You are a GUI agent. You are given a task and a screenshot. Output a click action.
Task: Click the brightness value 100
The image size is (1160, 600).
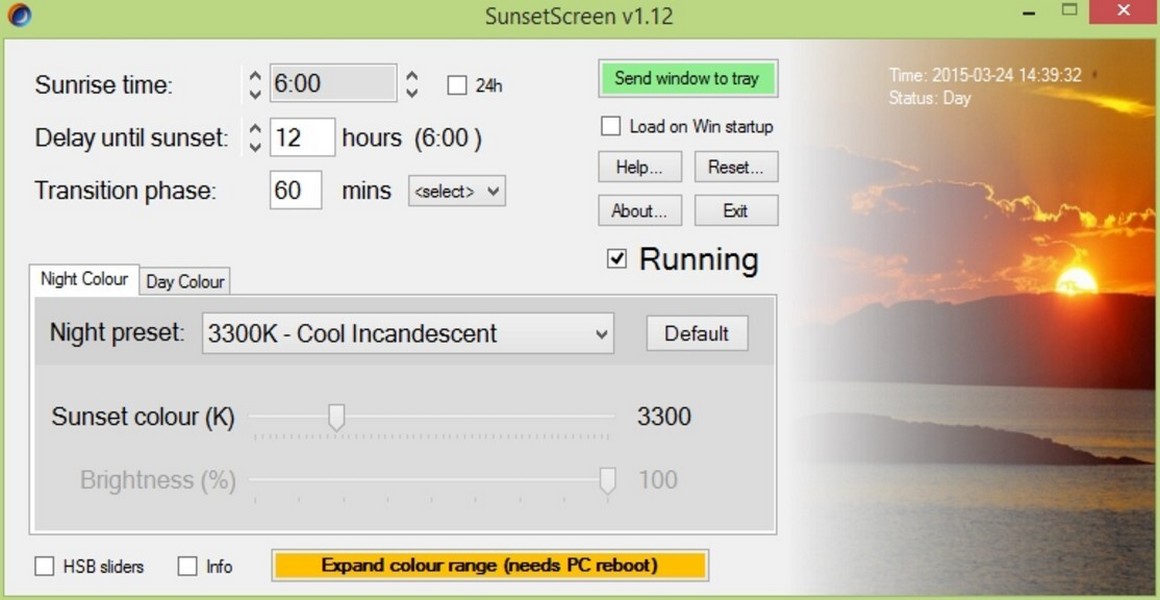[658, 480]
